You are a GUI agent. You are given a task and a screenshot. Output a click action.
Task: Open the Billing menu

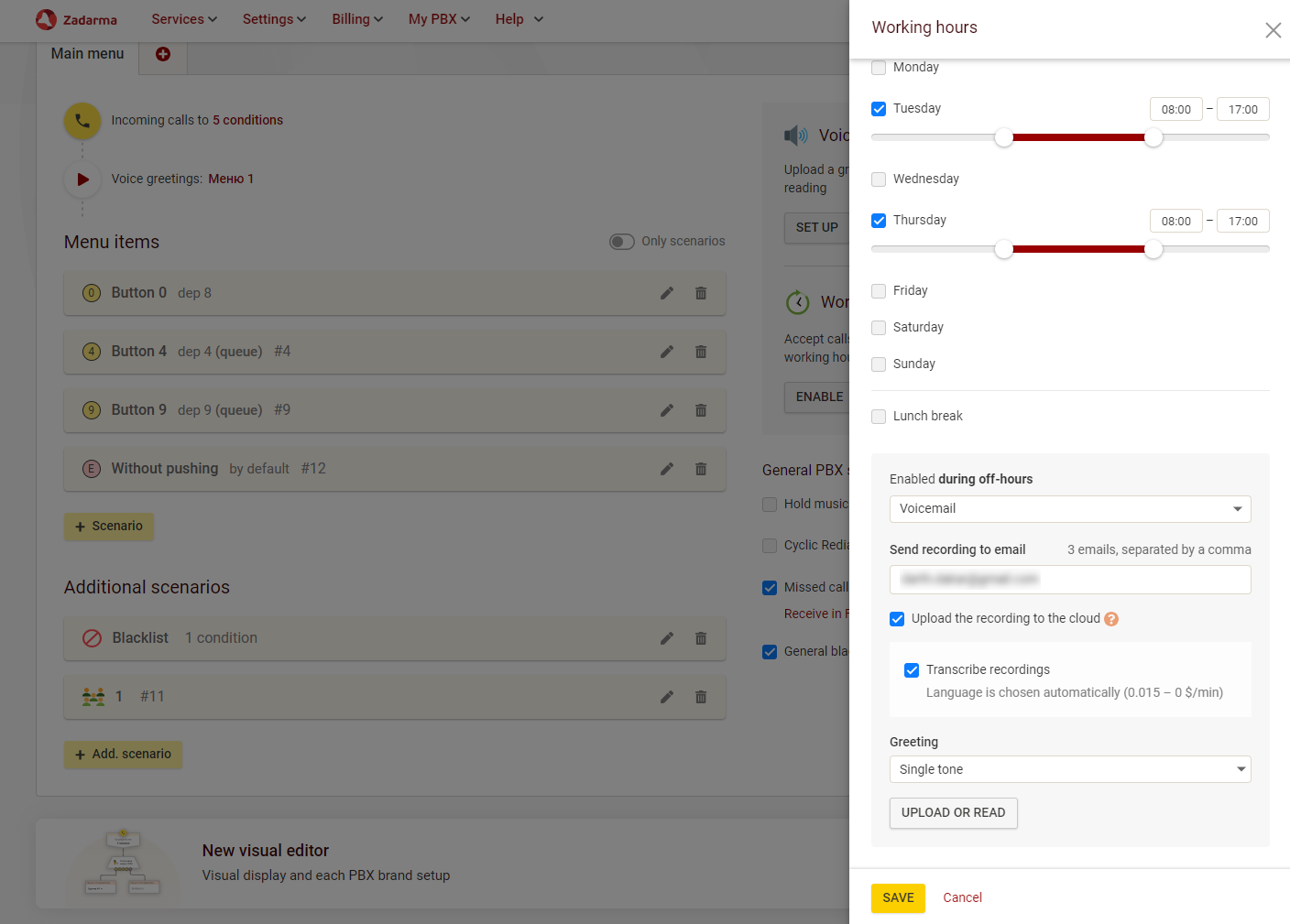click(357, 19)
